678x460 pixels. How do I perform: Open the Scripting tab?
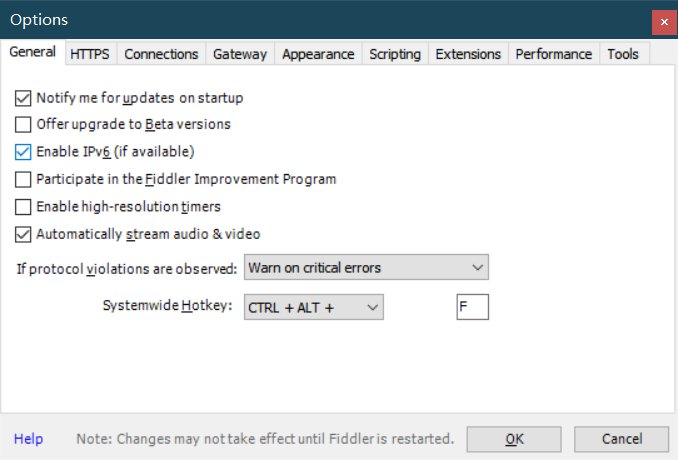click(x=395, y=54)
